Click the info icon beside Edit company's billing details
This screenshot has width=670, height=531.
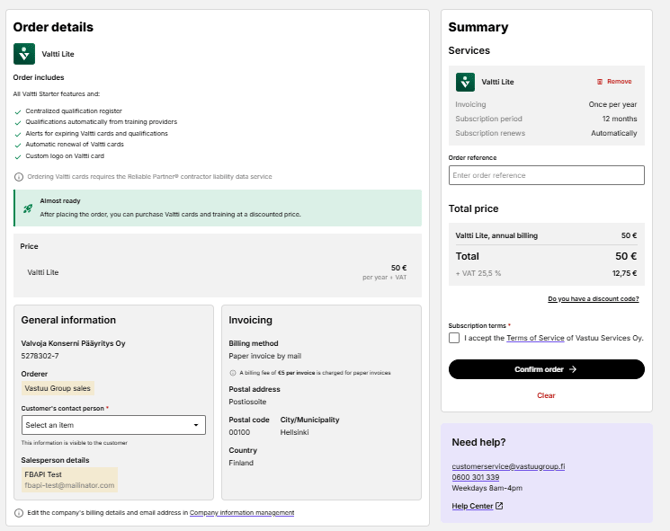(x=19, y=513)
